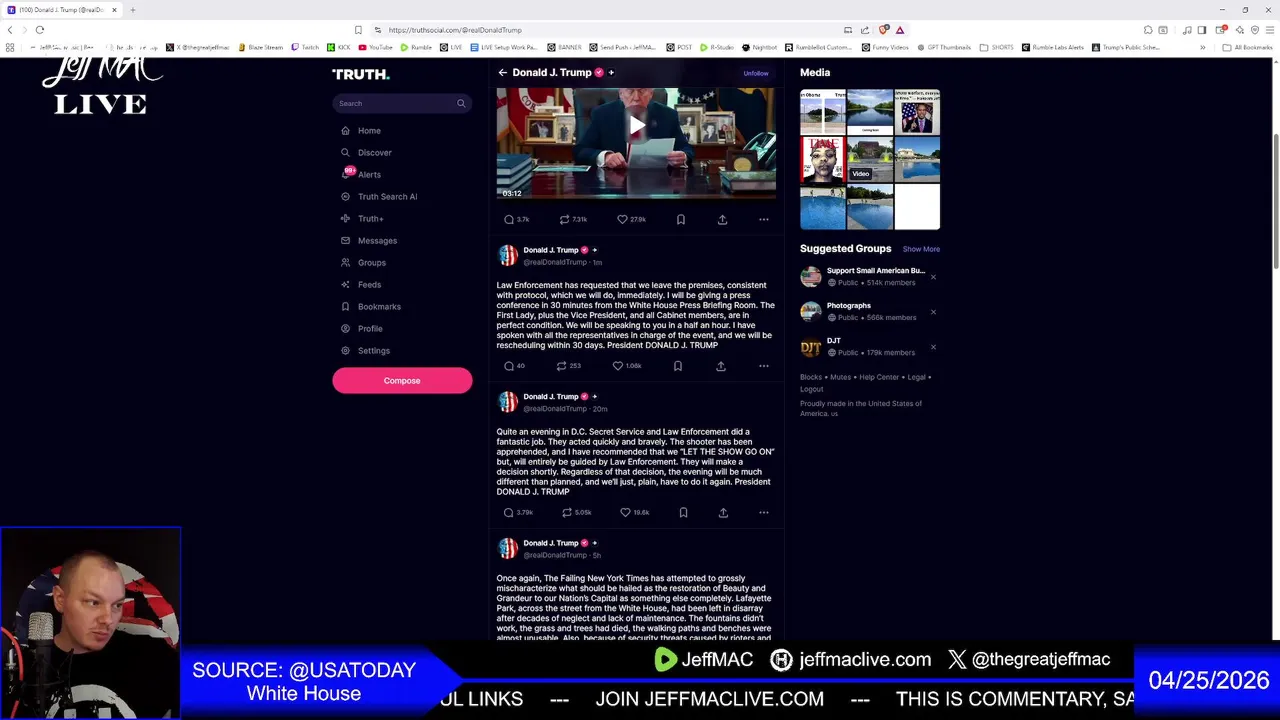
Task: Click the plus badge next to Donald J. Trump header
Action: click(x=611, y=72)
